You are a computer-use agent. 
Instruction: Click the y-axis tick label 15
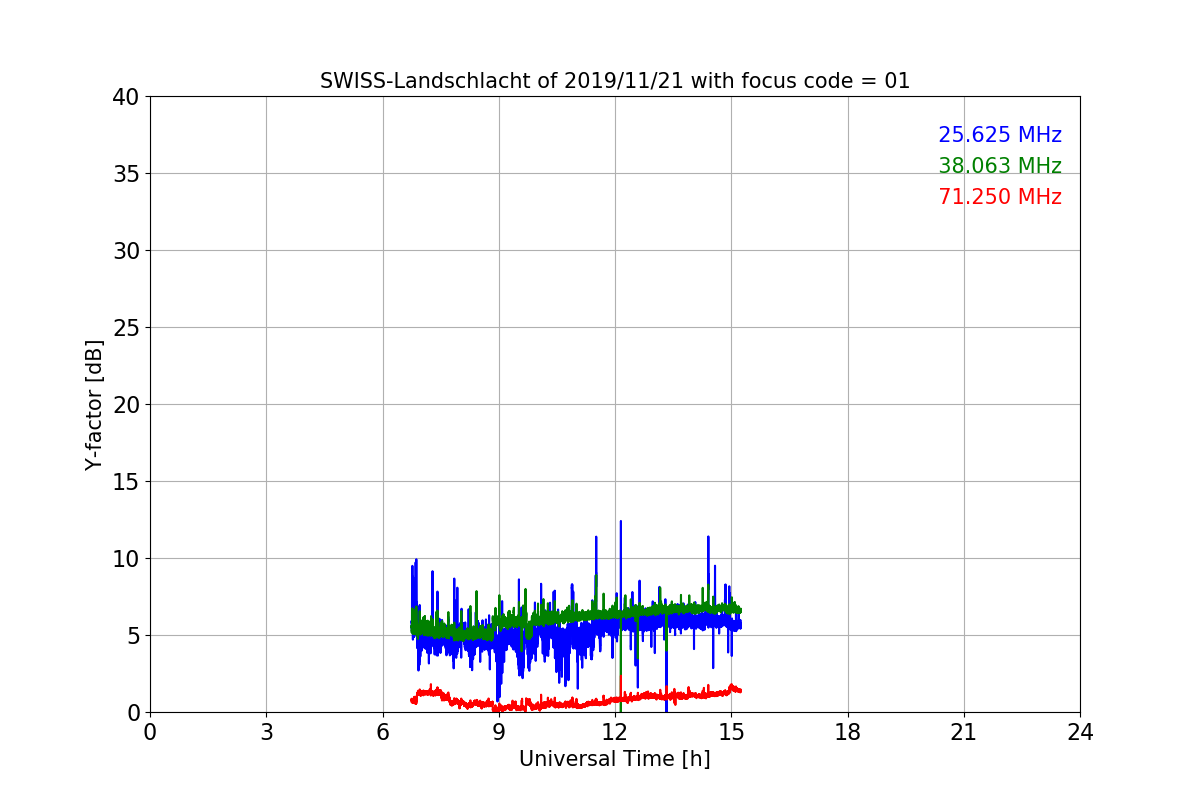[x=126, y=482]
